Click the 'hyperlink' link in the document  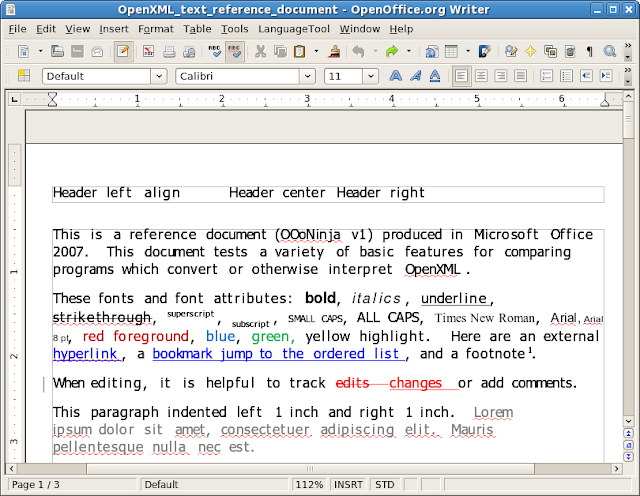coord(86,354)
